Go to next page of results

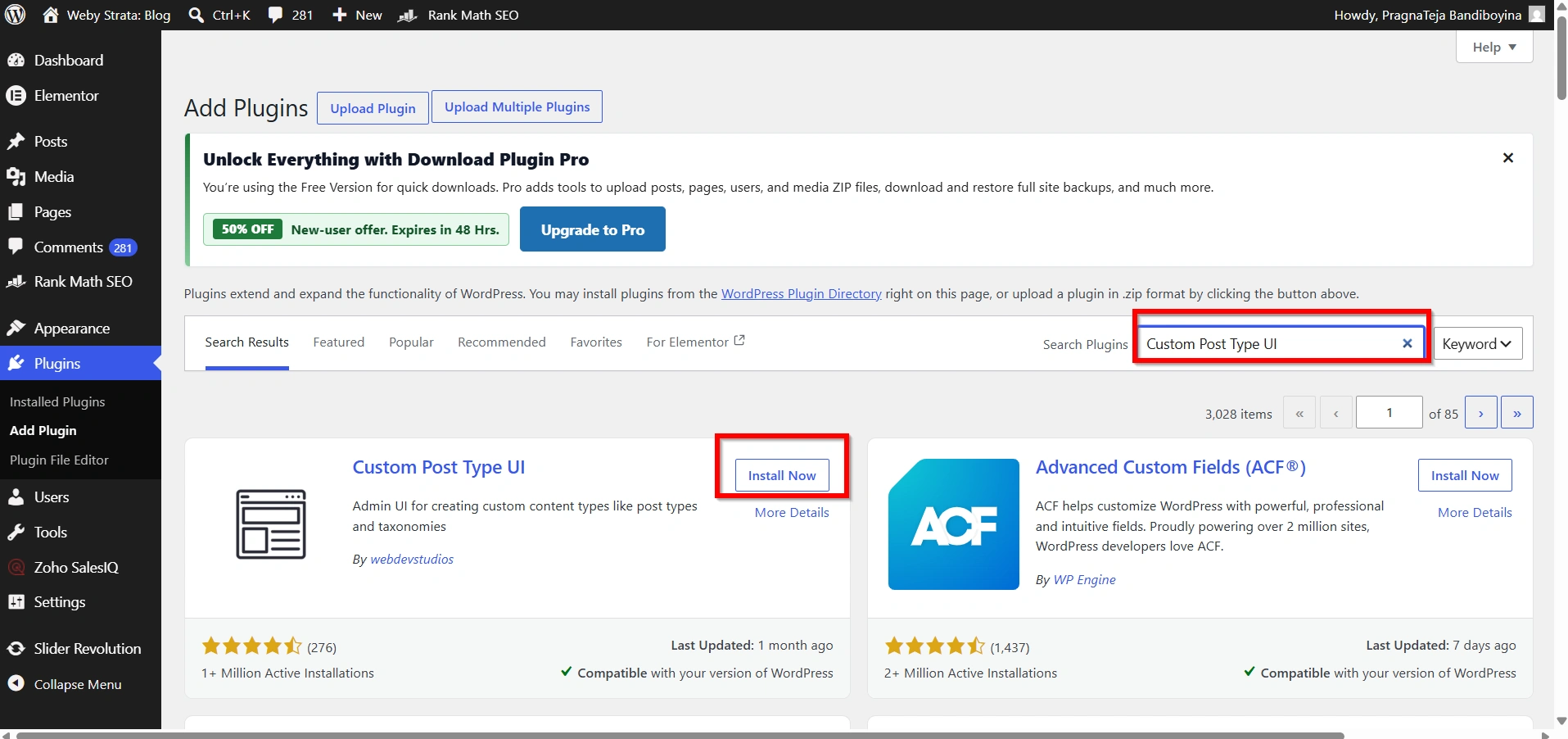(x=1481, y=413)
